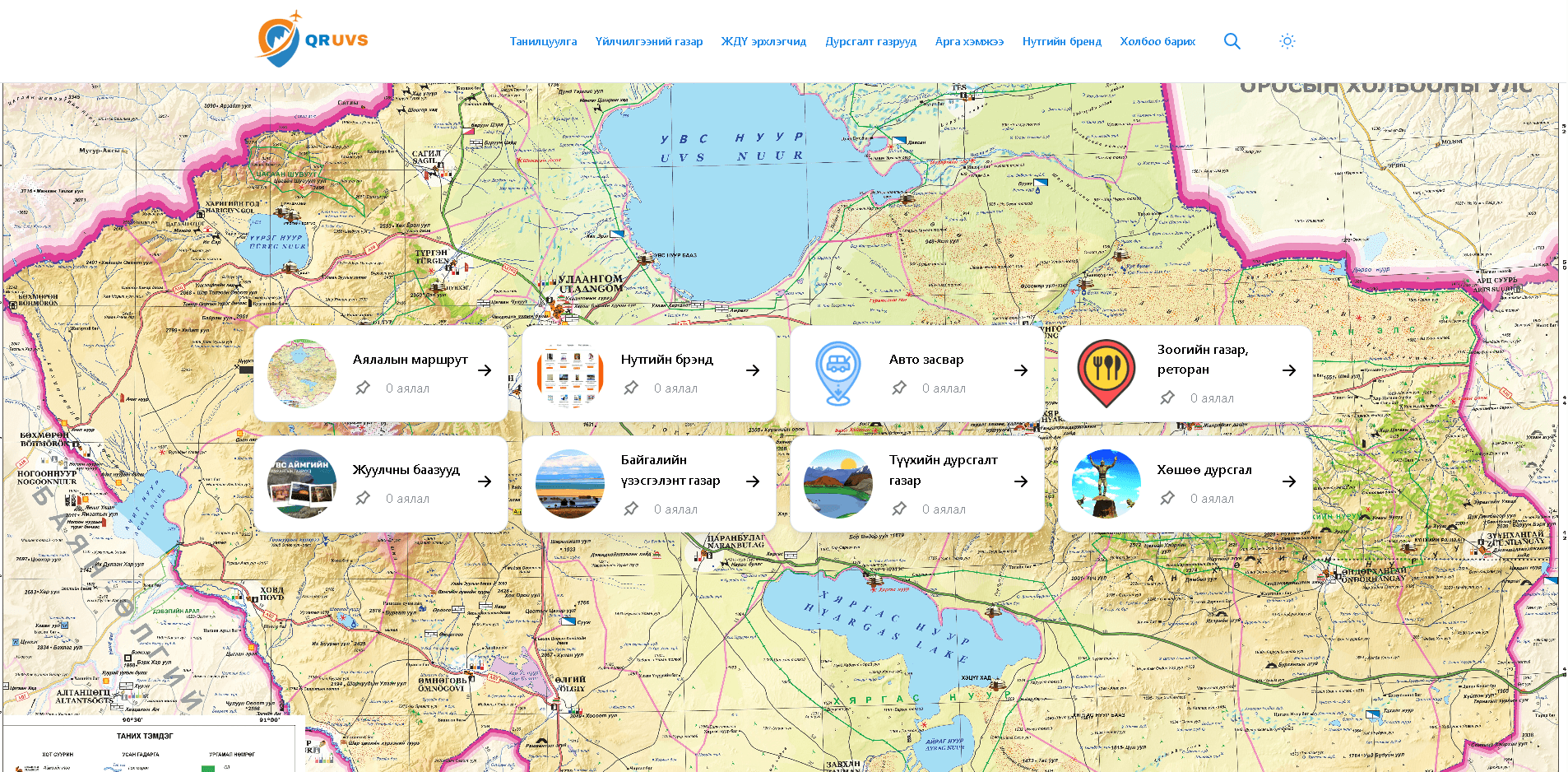The image size is (1568, 772).
Task: Click restaurant fork-and-spoon pin icon
Action: point(1106,374)
